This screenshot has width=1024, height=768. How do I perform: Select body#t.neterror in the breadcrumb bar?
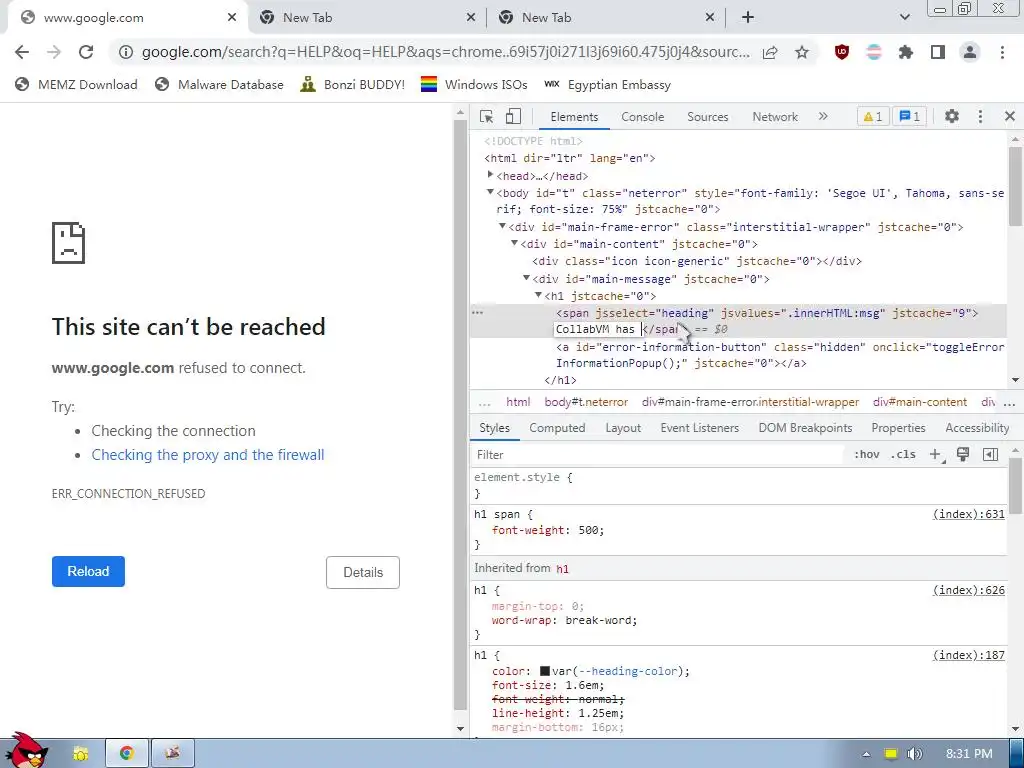(586, 402)
